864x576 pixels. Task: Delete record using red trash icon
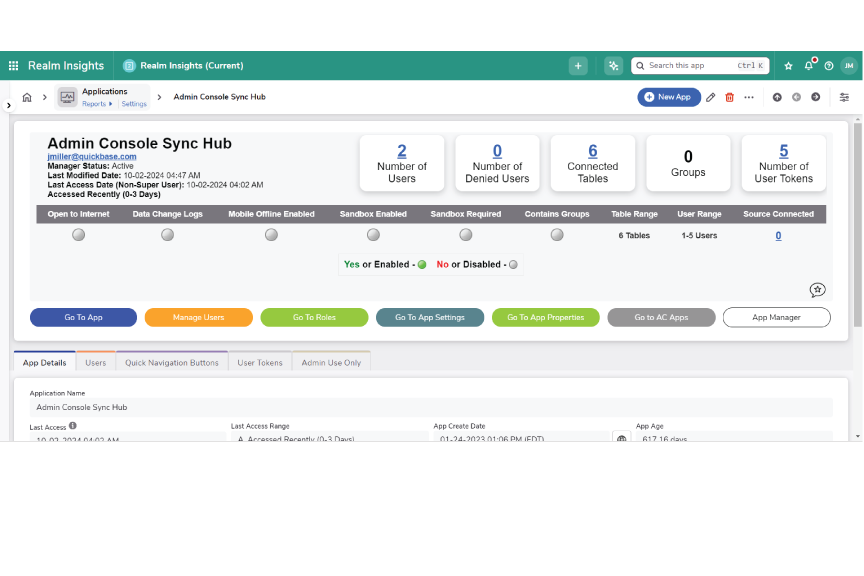pyautogui.click(x=729, y=97)
